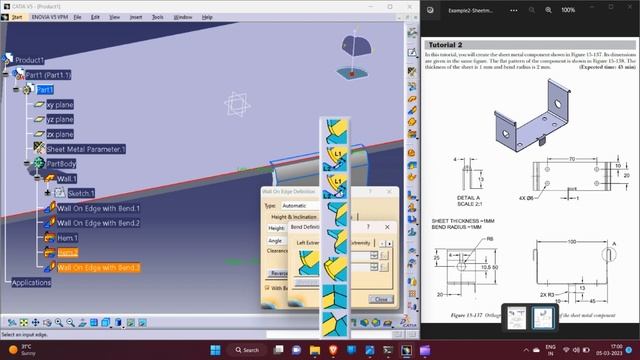Select the first relief type icon in flyout

335,131
